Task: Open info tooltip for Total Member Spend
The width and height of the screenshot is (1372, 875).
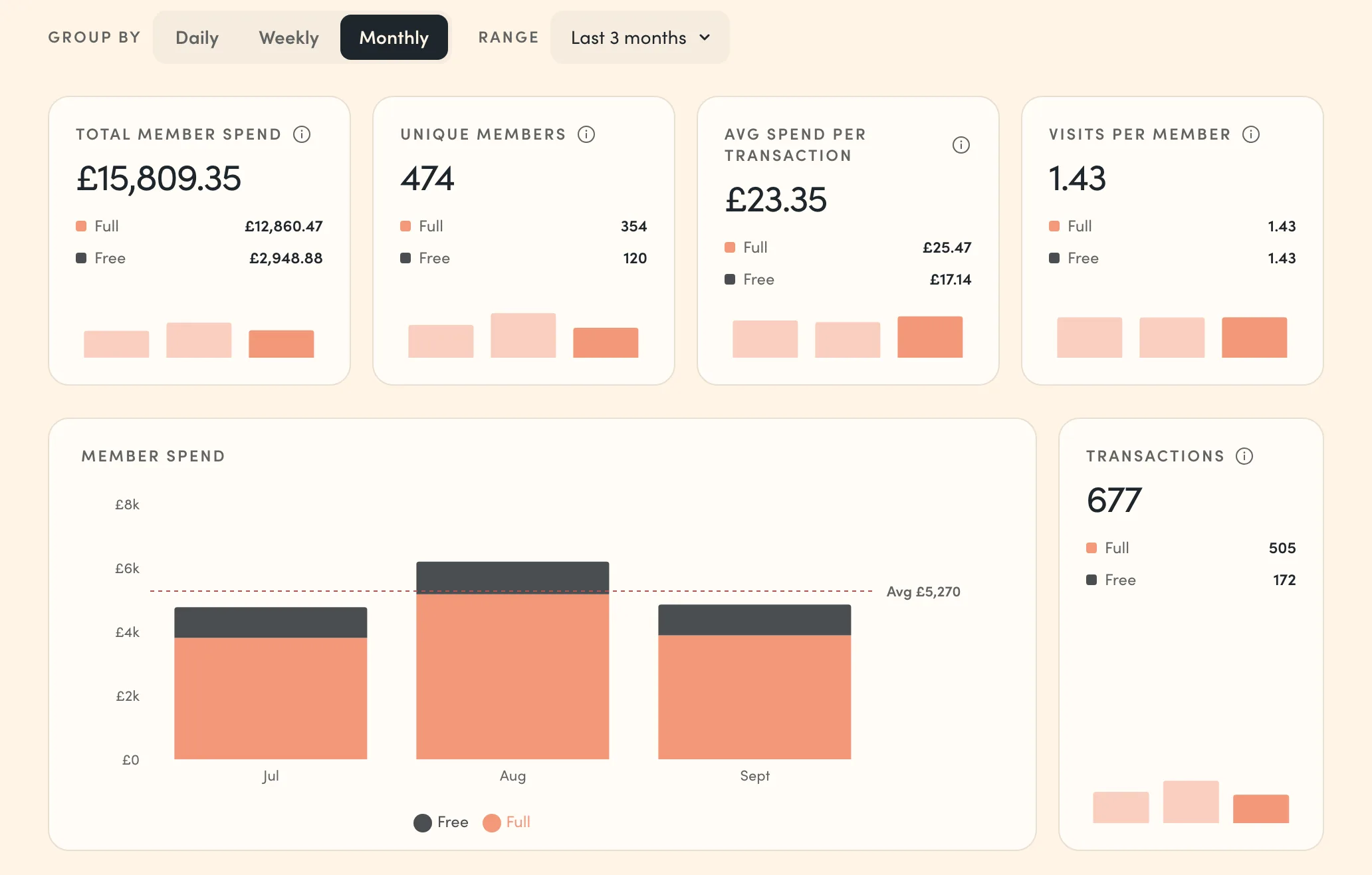Action: click(x=302, y=134)
